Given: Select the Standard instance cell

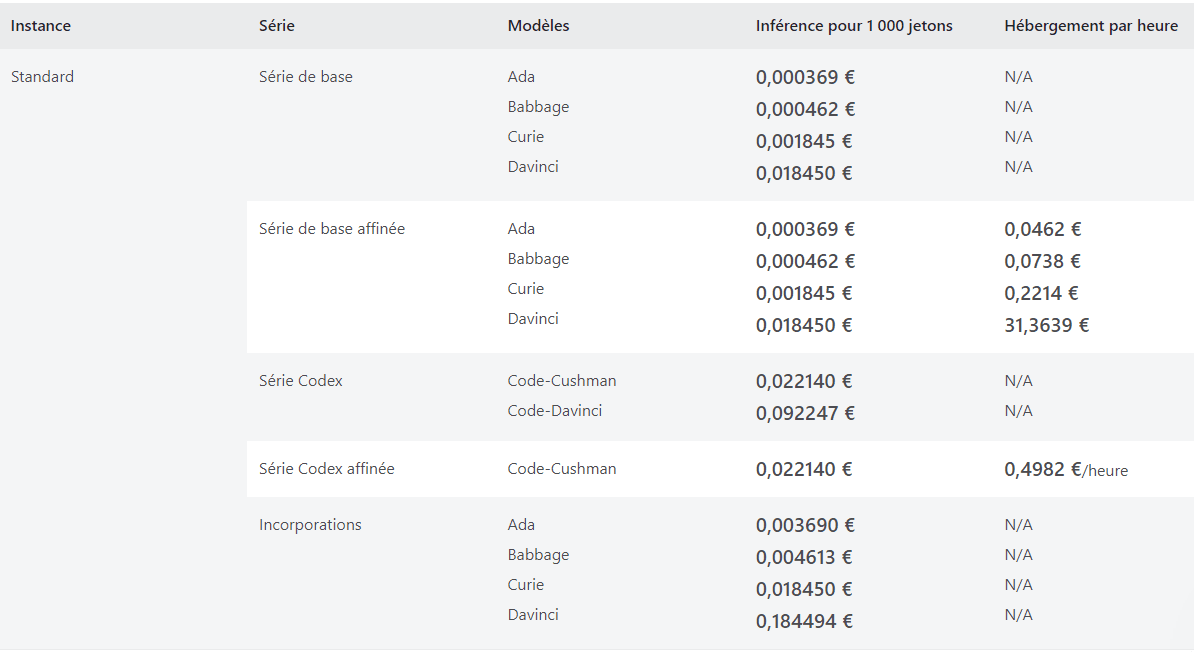Looking at the screenshot, I should (42, 77).
